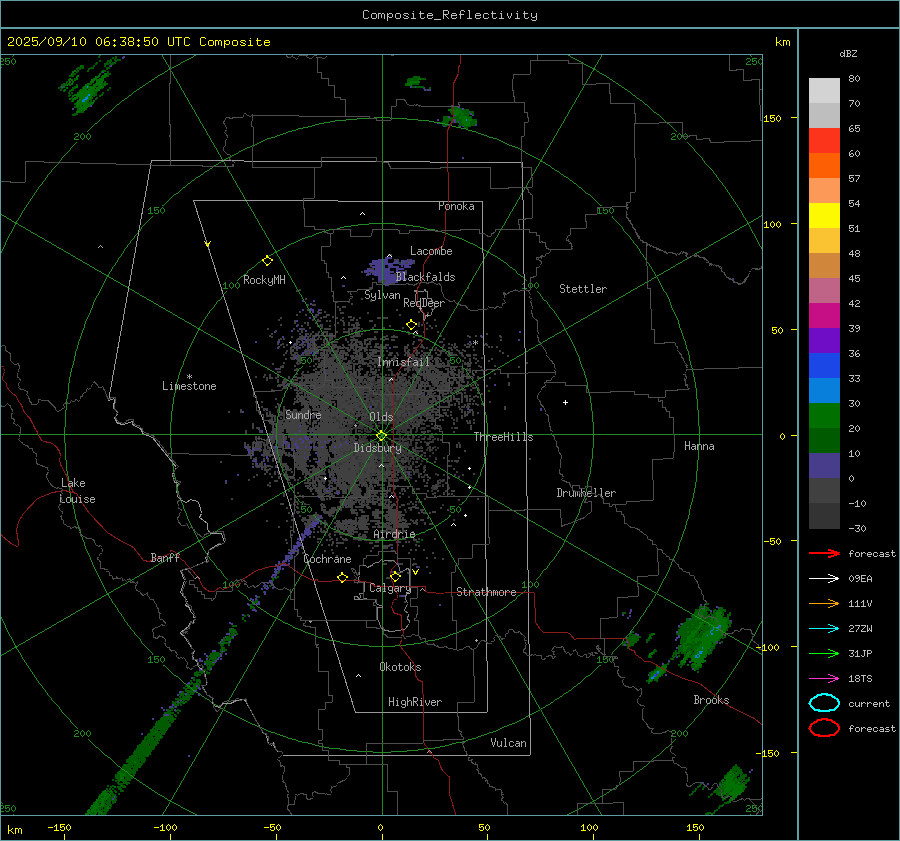Click the Lake Louise label
The height and width of the screenshot is (841, 900).
click(77, 491)
